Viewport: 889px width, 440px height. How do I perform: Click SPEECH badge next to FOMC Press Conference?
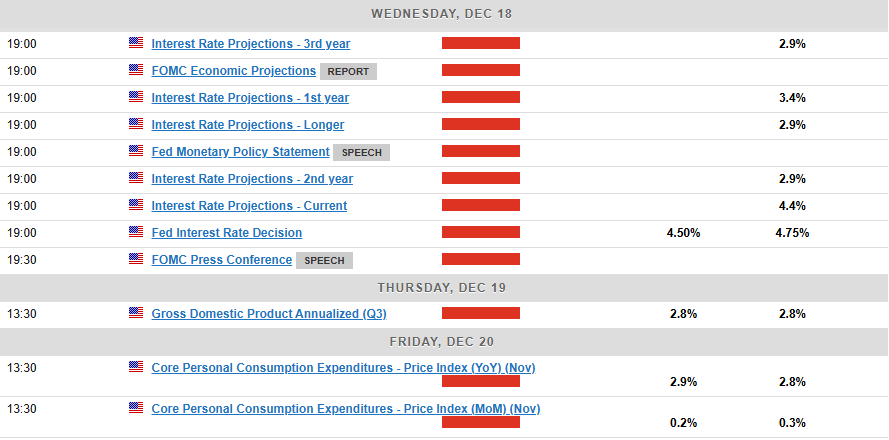click(x=324, y=260)
